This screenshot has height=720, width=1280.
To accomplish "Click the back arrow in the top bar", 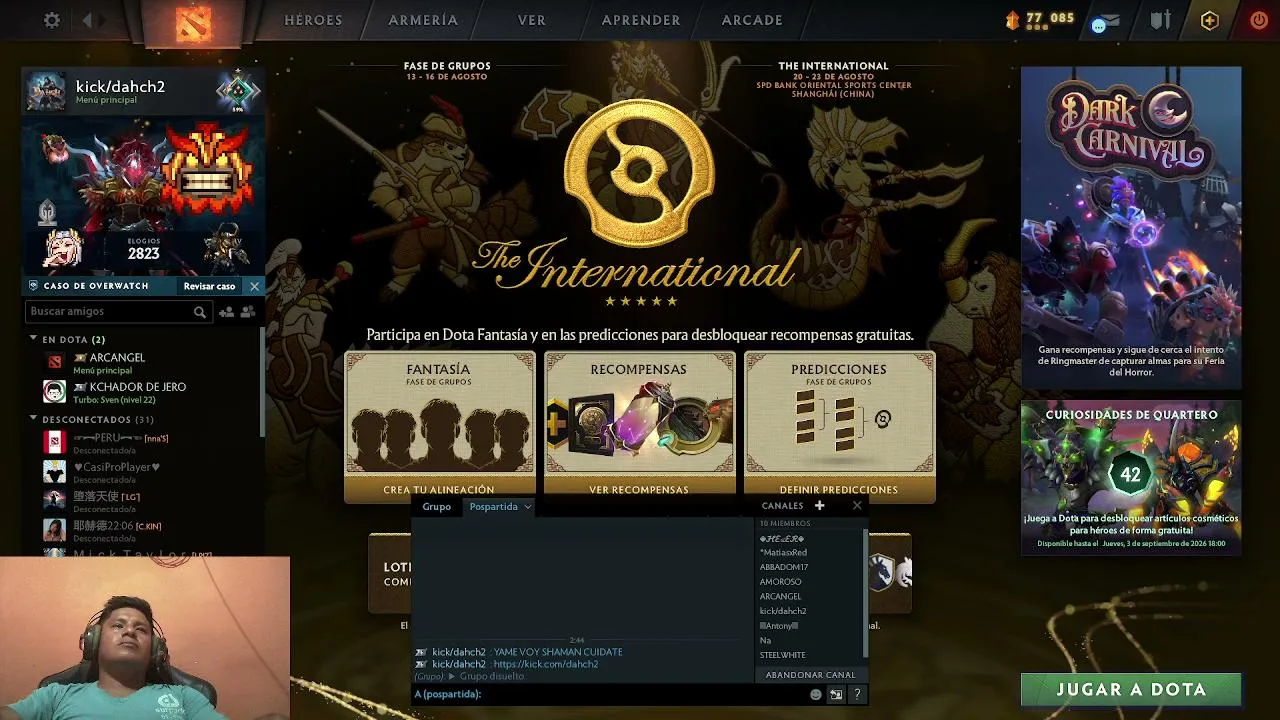I will point(87,20).
